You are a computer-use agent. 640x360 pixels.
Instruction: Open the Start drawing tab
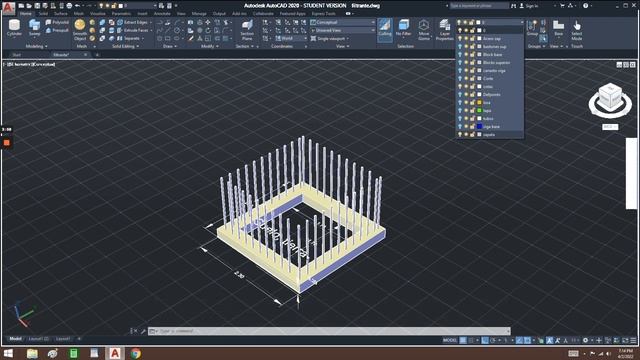(x=16, y=55)
